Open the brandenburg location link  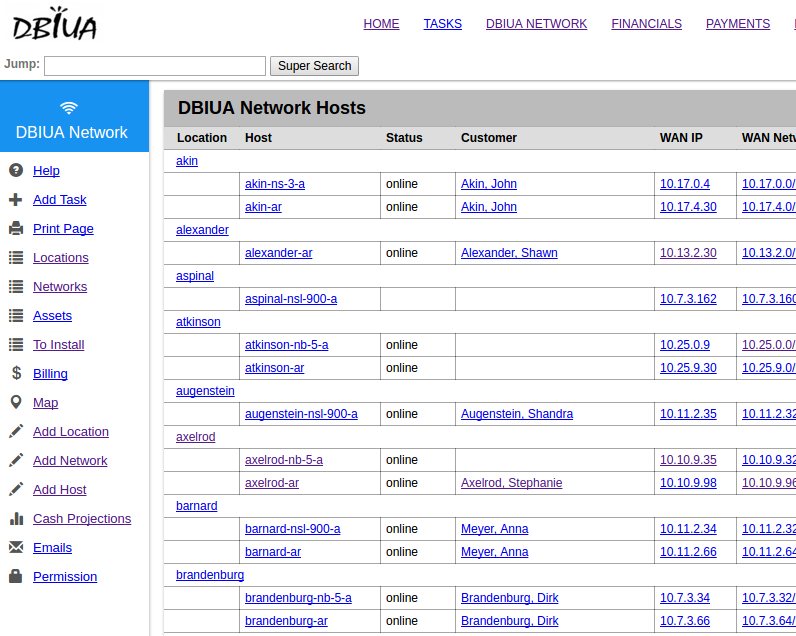pos(210,575)
